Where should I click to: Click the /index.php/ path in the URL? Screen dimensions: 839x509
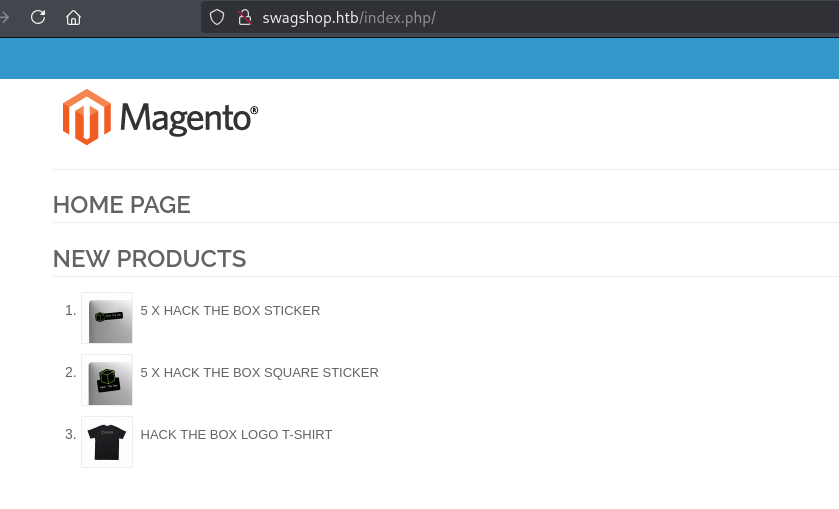[397, 18]
